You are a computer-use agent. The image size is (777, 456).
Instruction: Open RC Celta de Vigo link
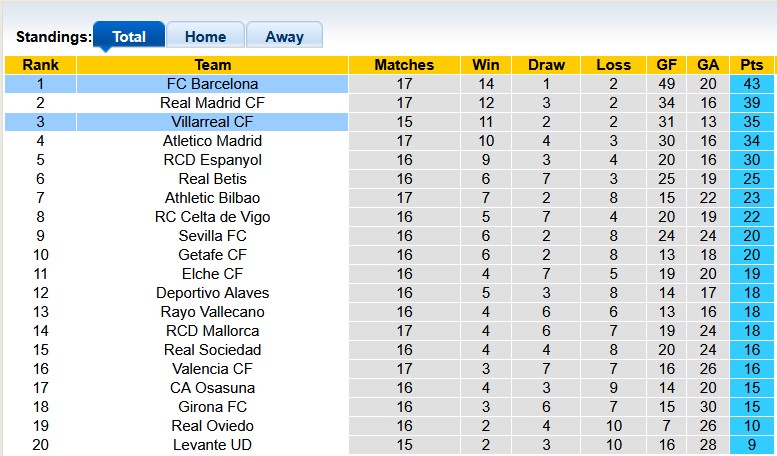(x=212, y=217)
